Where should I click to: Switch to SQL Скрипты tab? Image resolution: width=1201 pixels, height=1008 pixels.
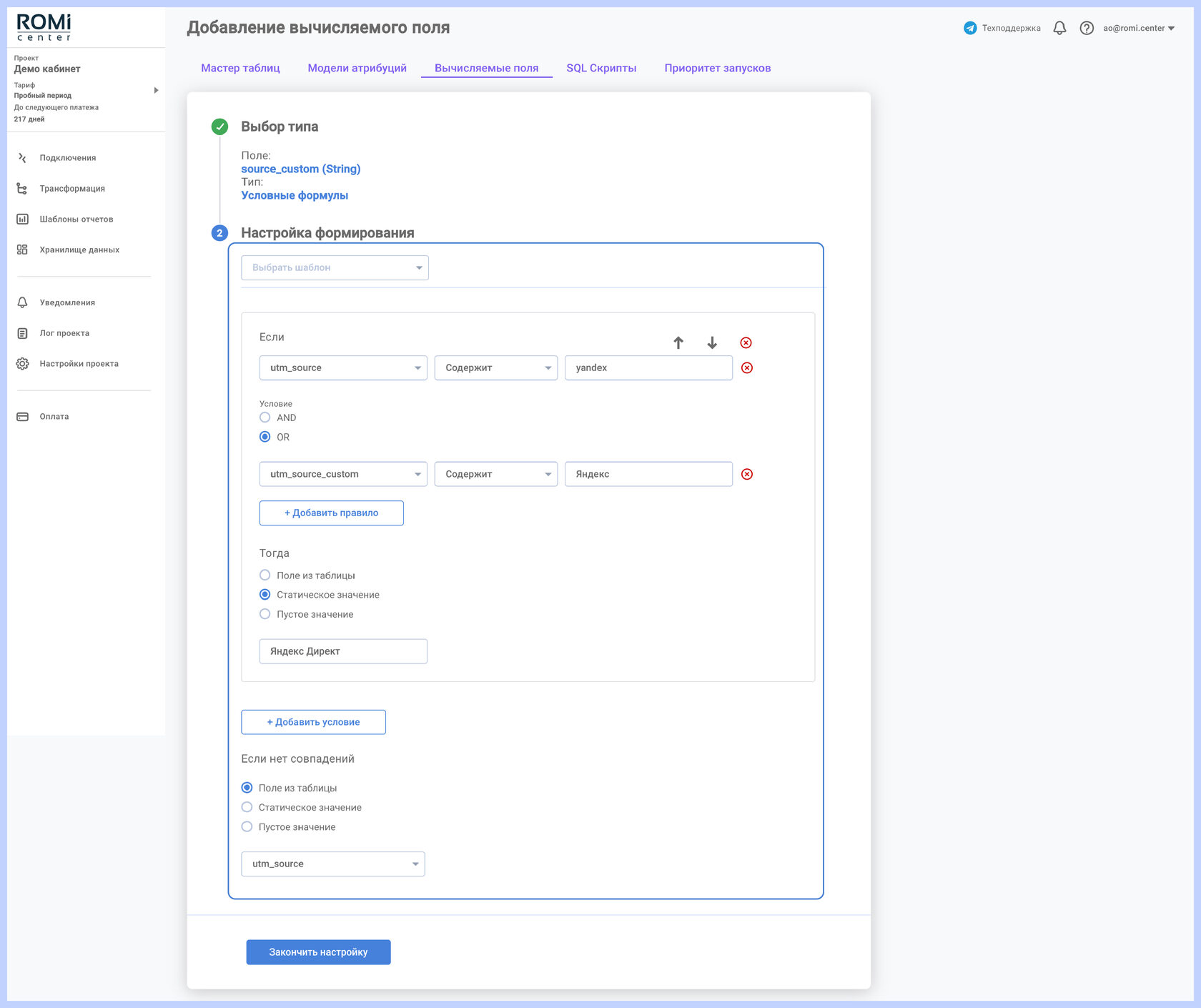(x=601, y=69)
